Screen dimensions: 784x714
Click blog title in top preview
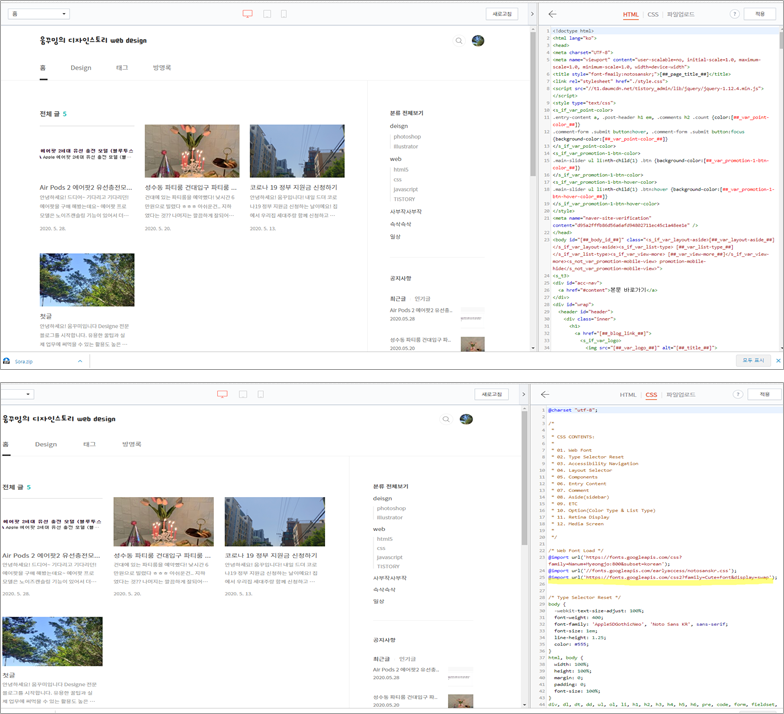coord(93,40)
